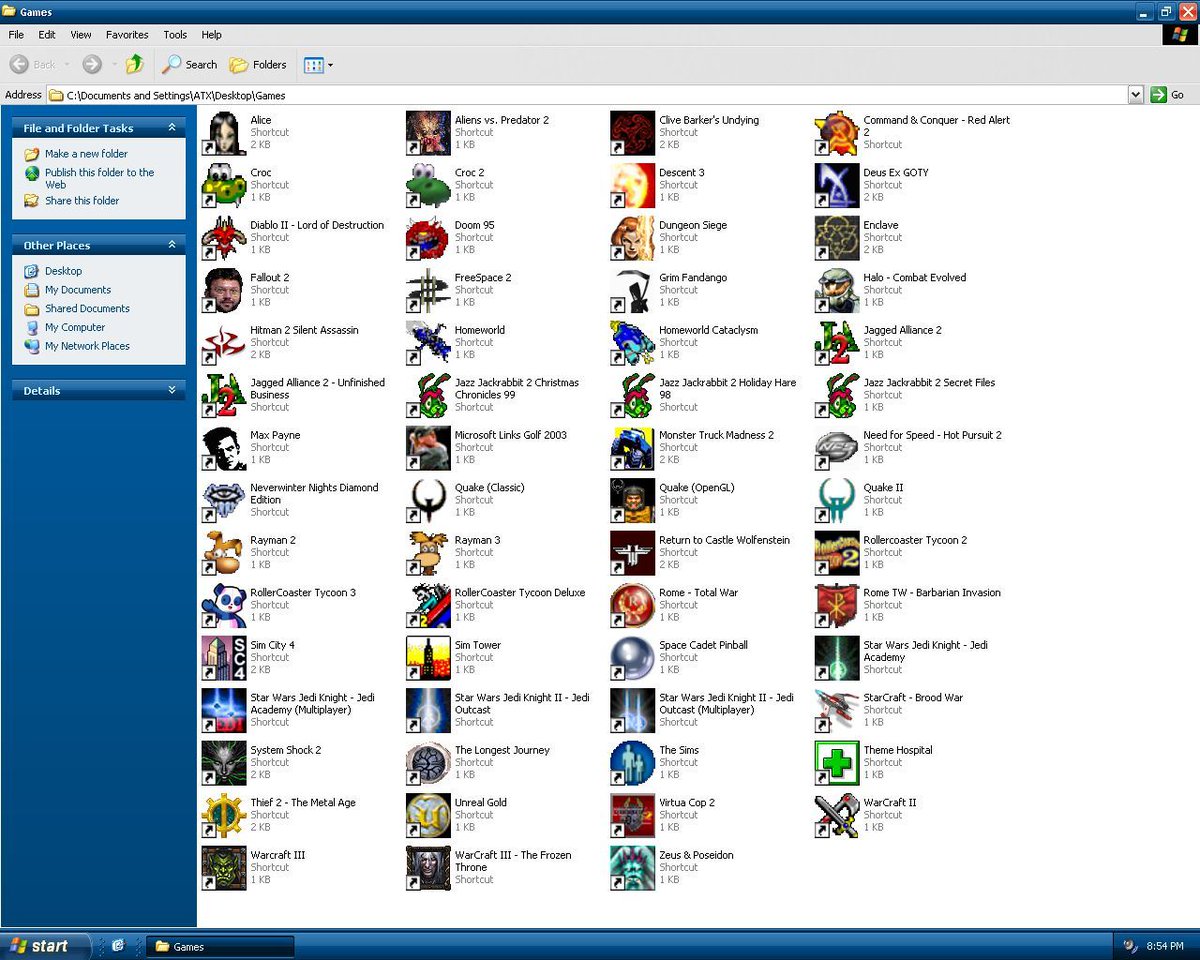
Task: Open My Network Places link
Action: pos(87,346)
